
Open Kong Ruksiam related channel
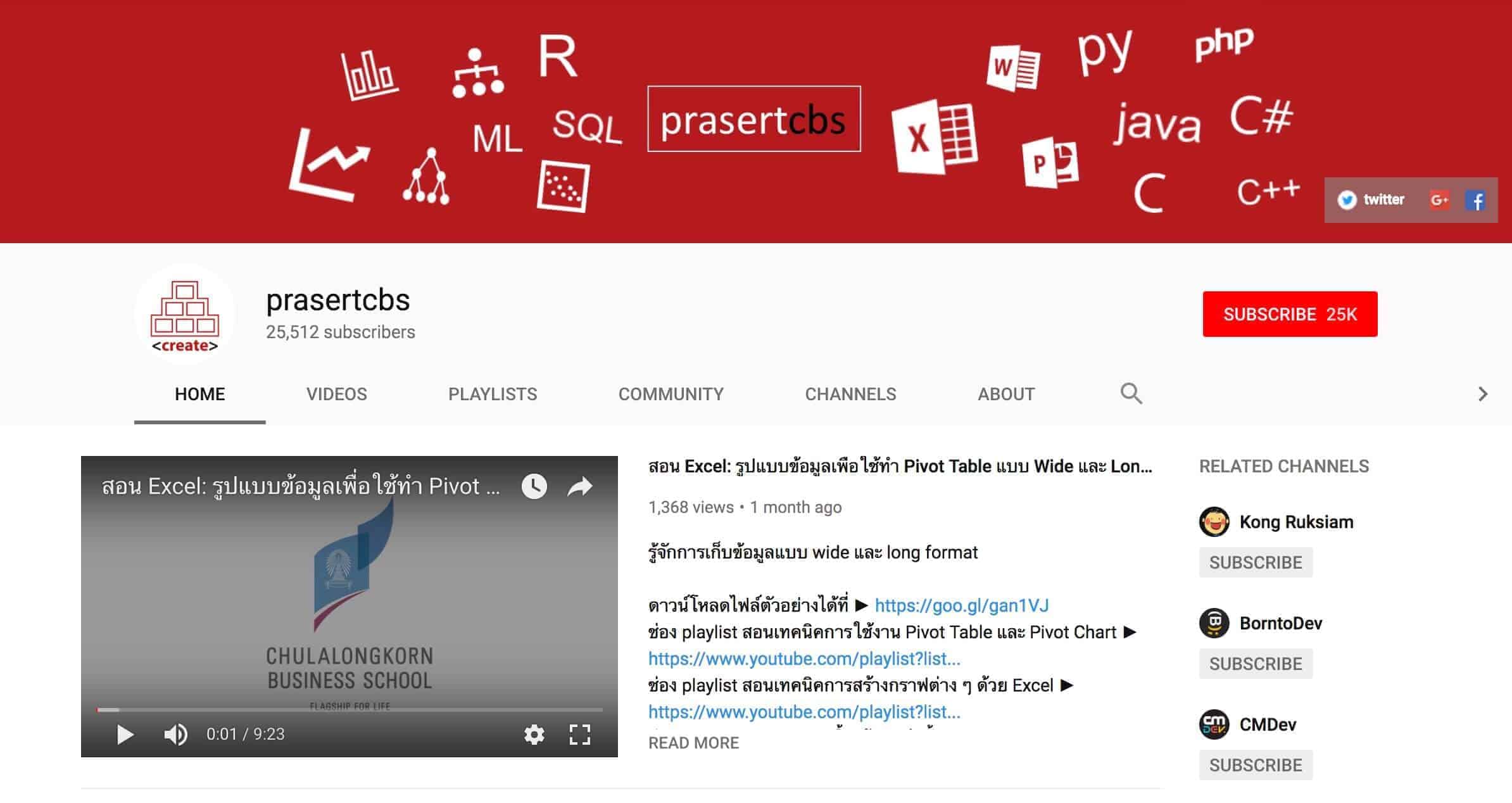click(x=1295, y=522)
